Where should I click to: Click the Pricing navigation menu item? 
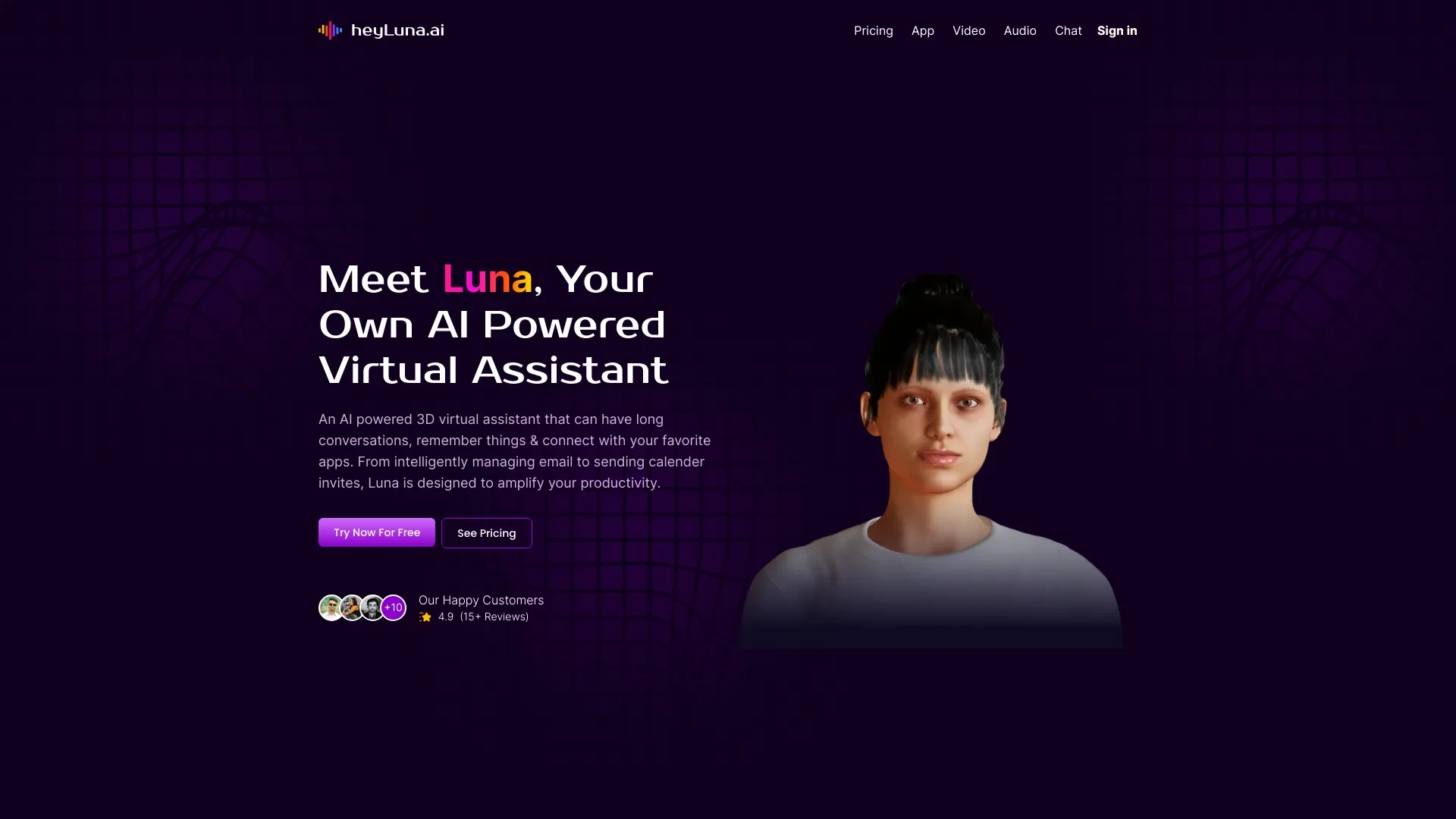point(873,30)
